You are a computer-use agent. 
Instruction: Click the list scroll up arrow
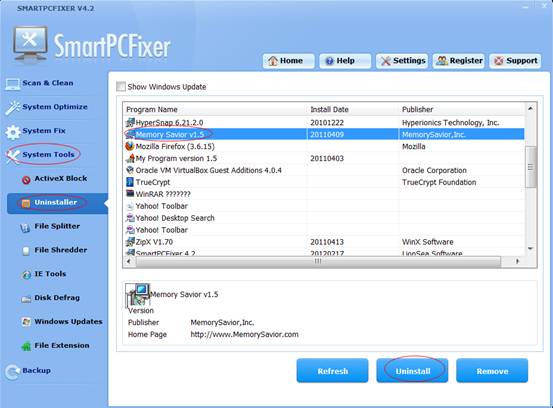click(530, 109)
